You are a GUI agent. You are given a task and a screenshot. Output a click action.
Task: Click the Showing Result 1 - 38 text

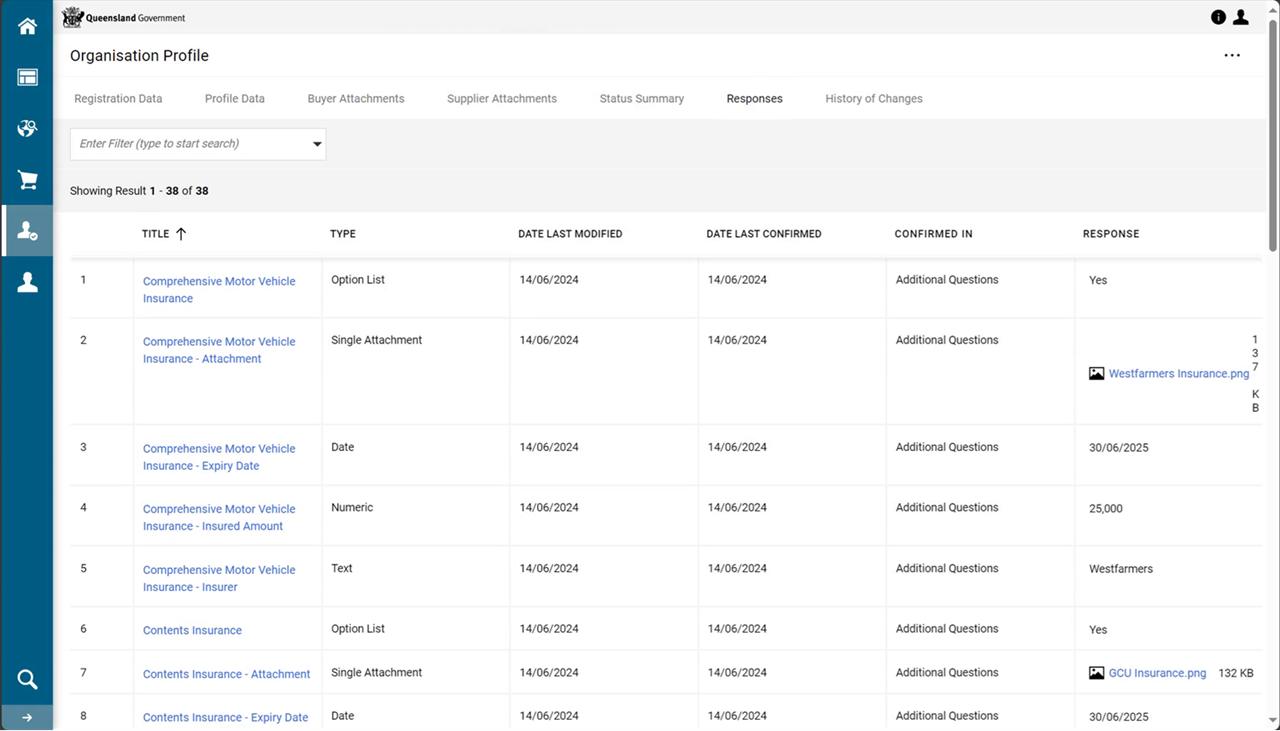tap(139, 191)
